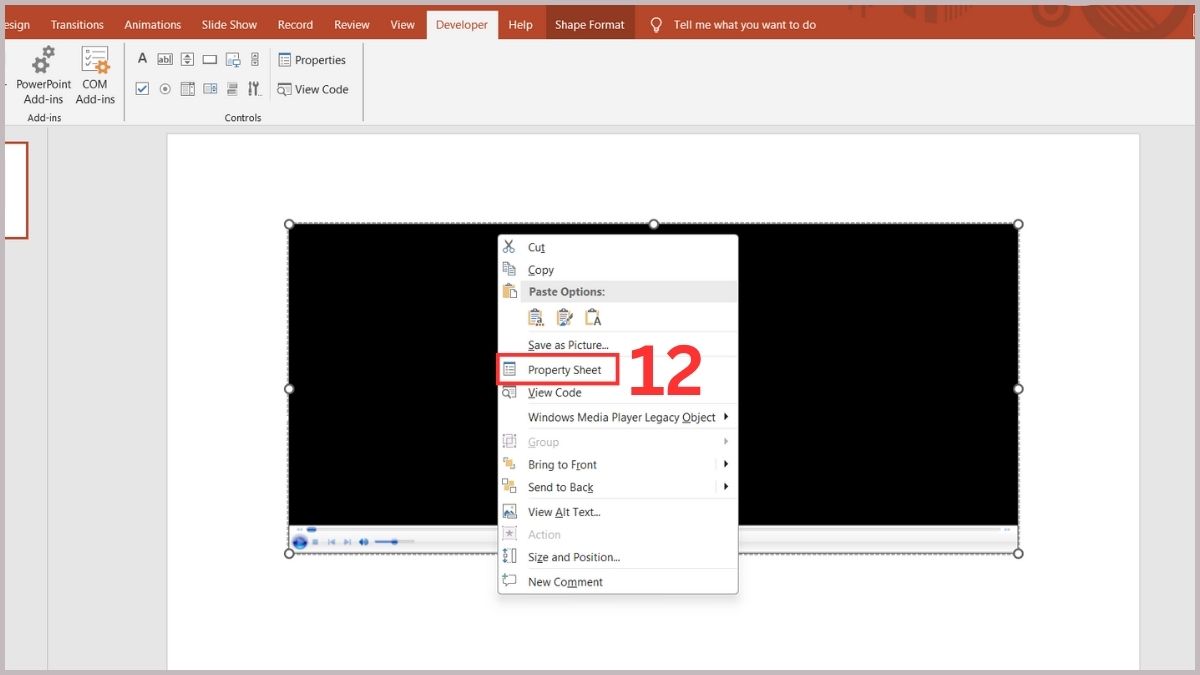Select the List Box control icon

point(187,88)
